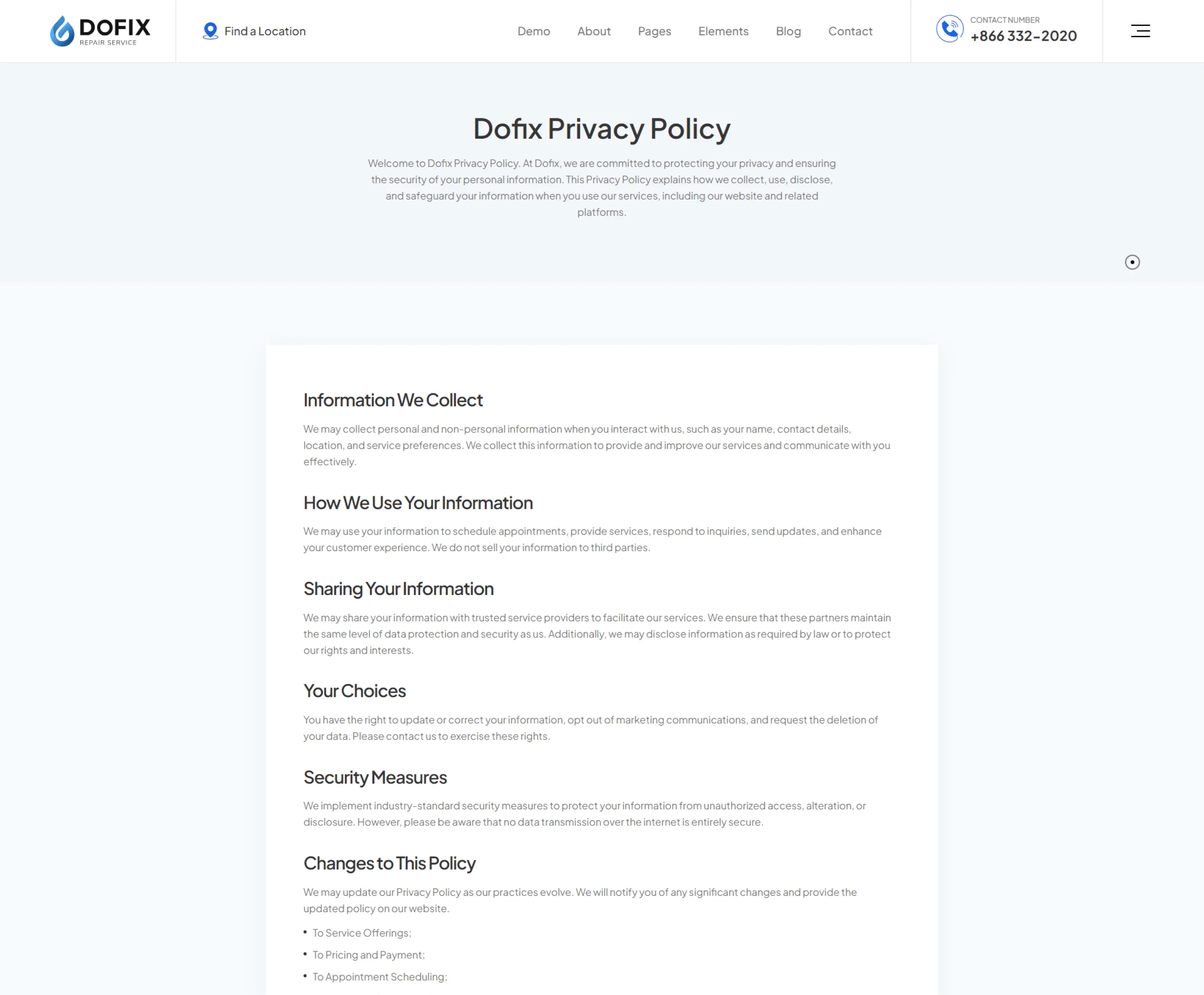Click the Information We Collect heading
Viewport: 1204px width, 995px height.
(393, 400)
